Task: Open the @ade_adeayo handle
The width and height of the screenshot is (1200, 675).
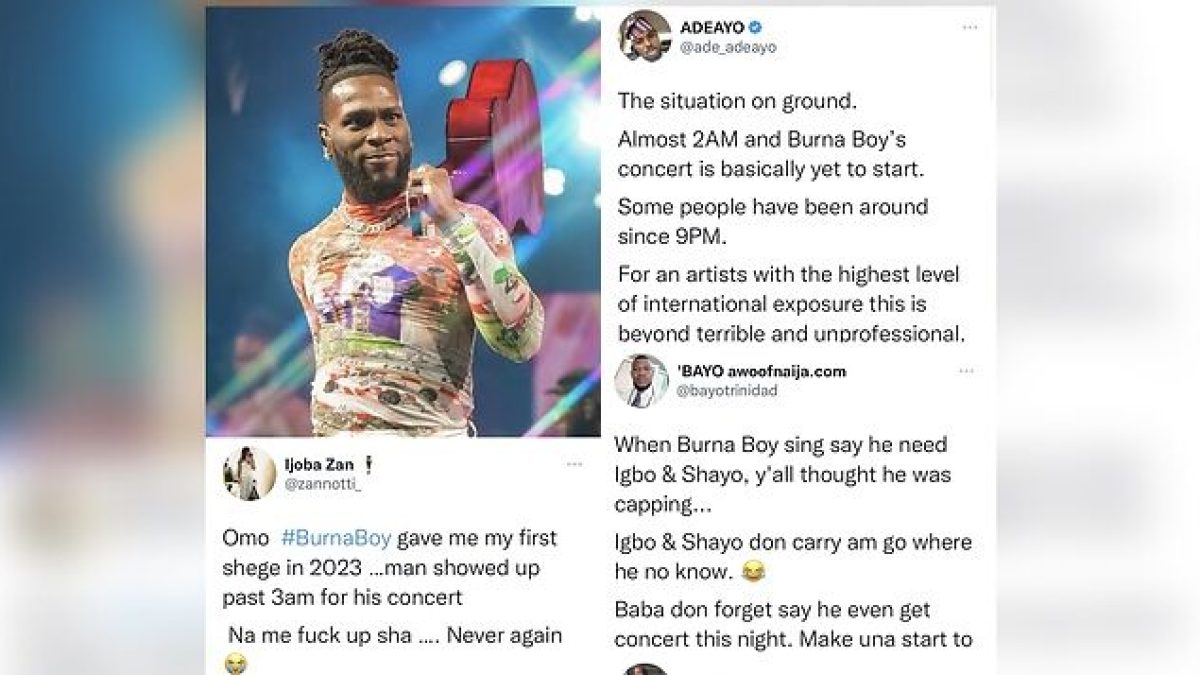Action: tap(728, 47)
